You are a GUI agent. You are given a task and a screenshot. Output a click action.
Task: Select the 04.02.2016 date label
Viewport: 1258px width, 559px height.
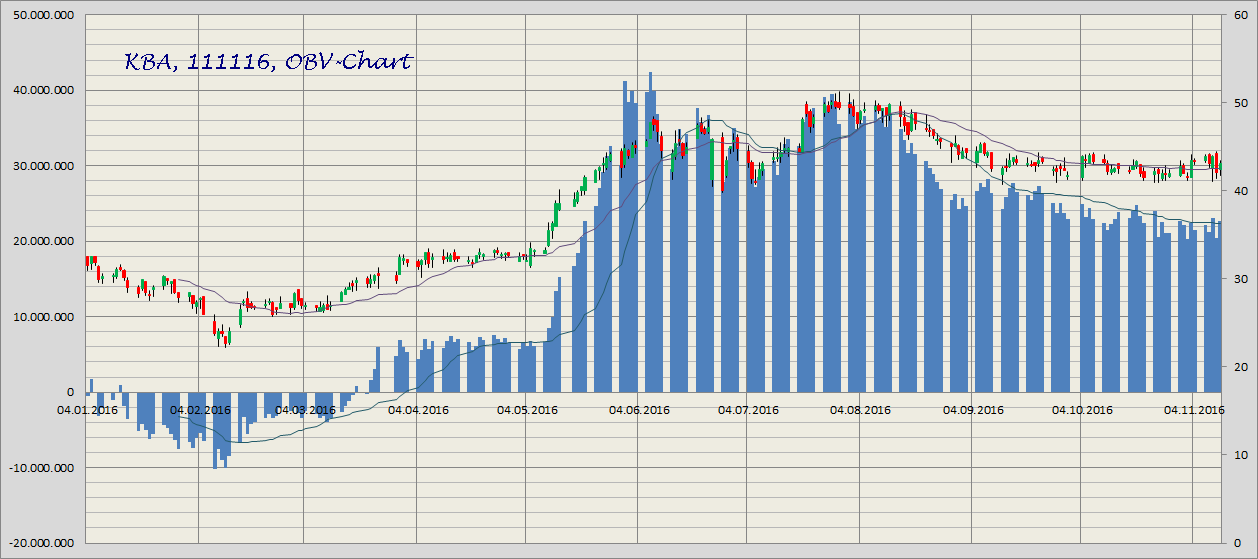[x=200, y=409]
